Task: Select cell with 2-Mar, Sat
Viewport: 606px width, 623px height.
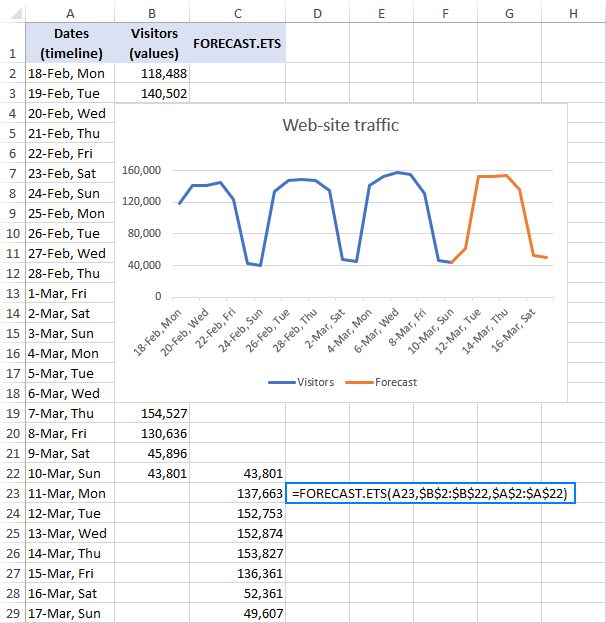Action: tap(70, 313)
